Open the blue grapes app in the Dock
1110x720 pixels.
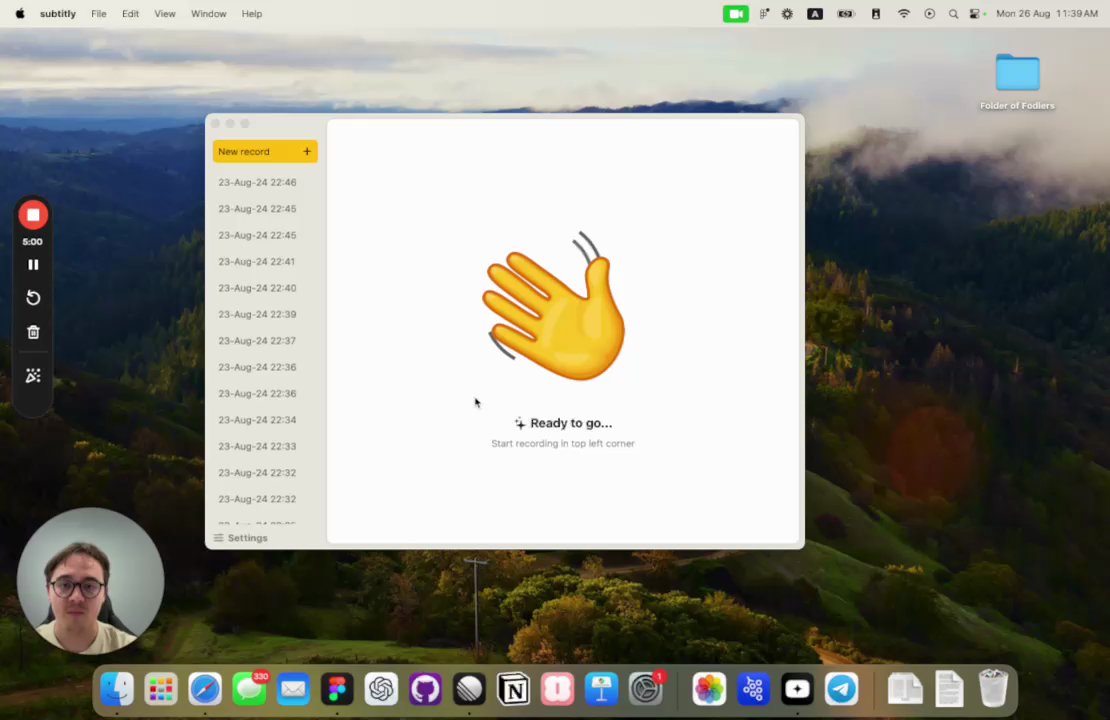pyautogui.click(x=753, y=689)
